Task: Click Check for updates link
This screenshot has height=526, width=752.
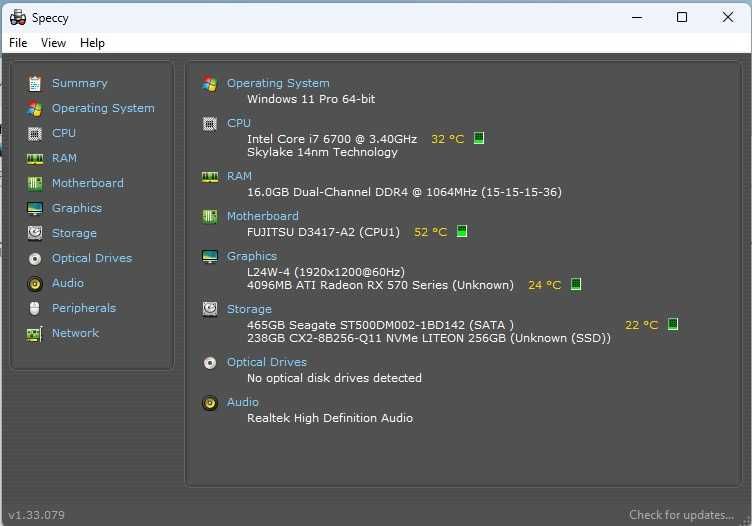Action: tap(682, 515)
